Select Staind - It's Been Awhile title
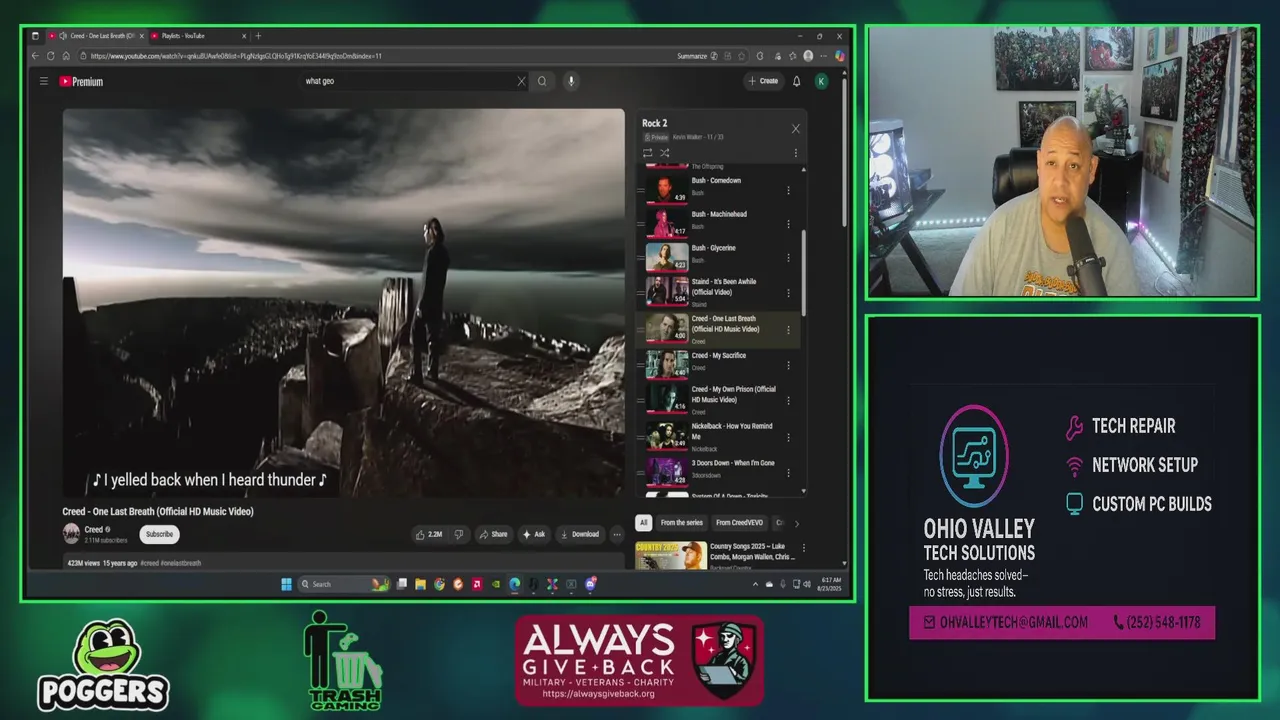This screenshot has width=1280, height=720. [724, 287]
